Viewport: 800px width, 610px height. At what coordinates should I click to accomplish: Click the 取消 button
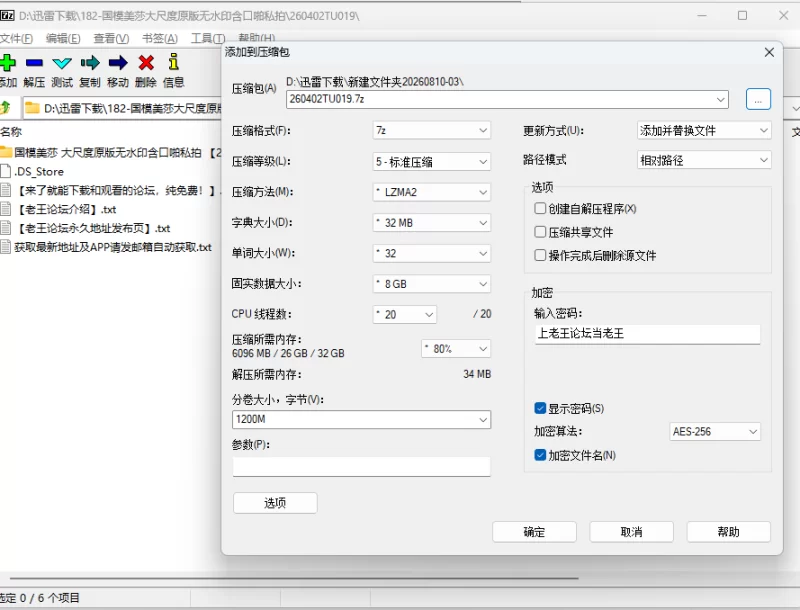(x=631, y=532)
